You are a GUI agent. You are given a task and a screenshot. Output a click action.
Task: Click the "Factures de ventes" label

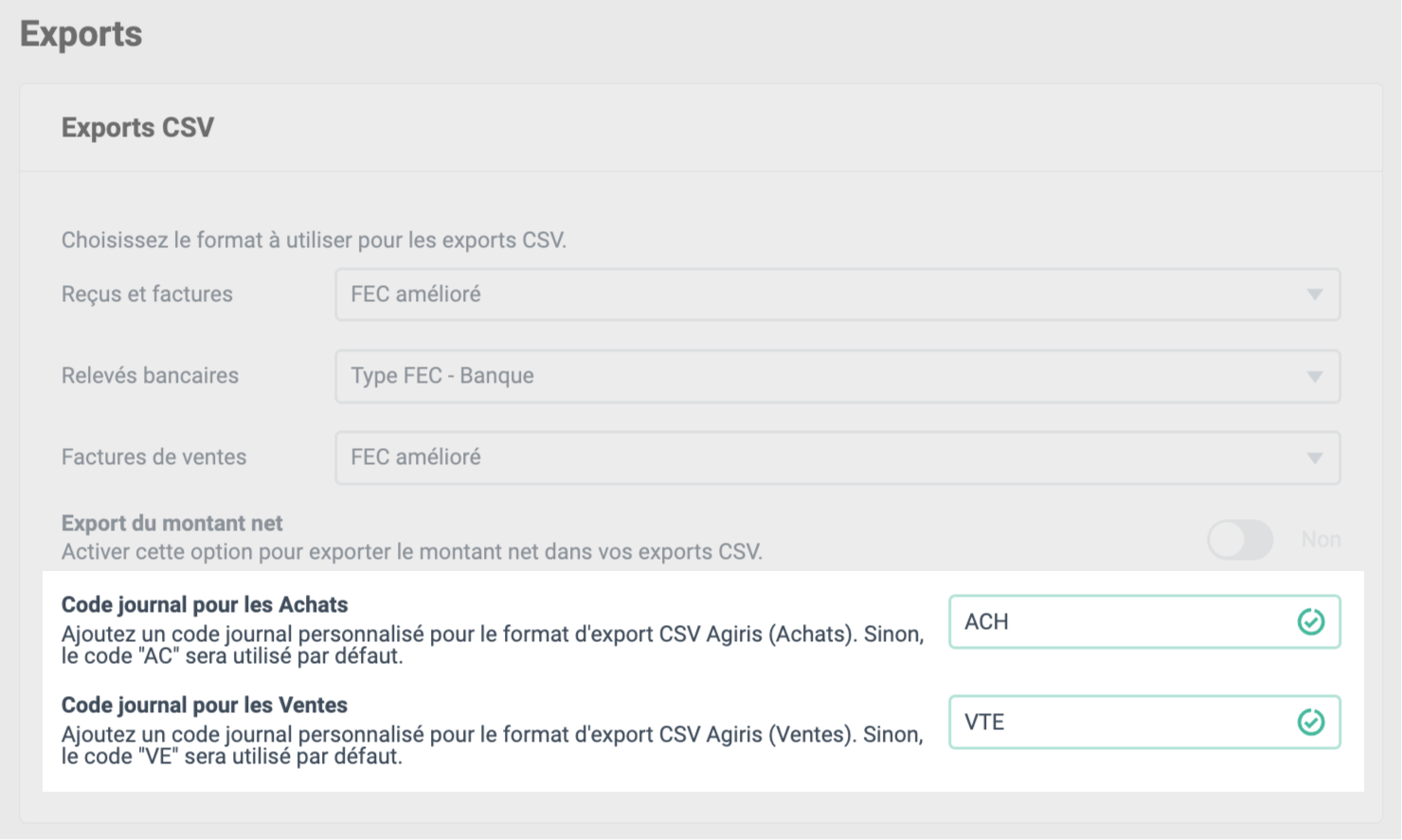tap(153, 457)
